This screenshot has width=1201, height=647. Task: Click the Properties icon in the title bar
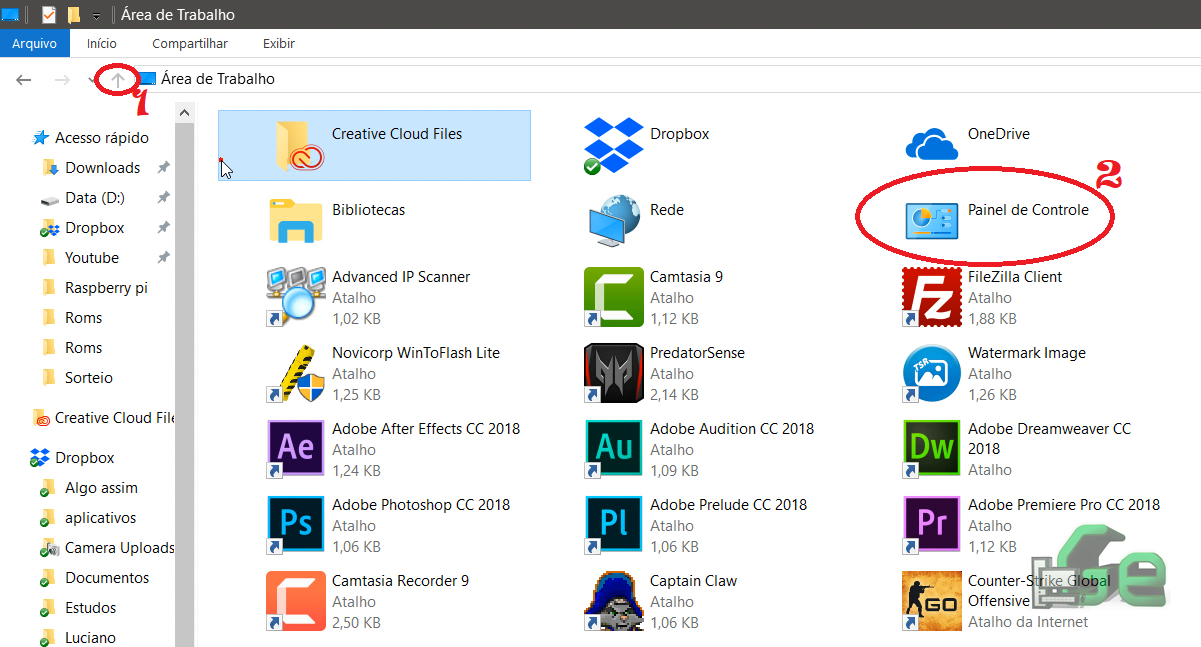point(49,15)
